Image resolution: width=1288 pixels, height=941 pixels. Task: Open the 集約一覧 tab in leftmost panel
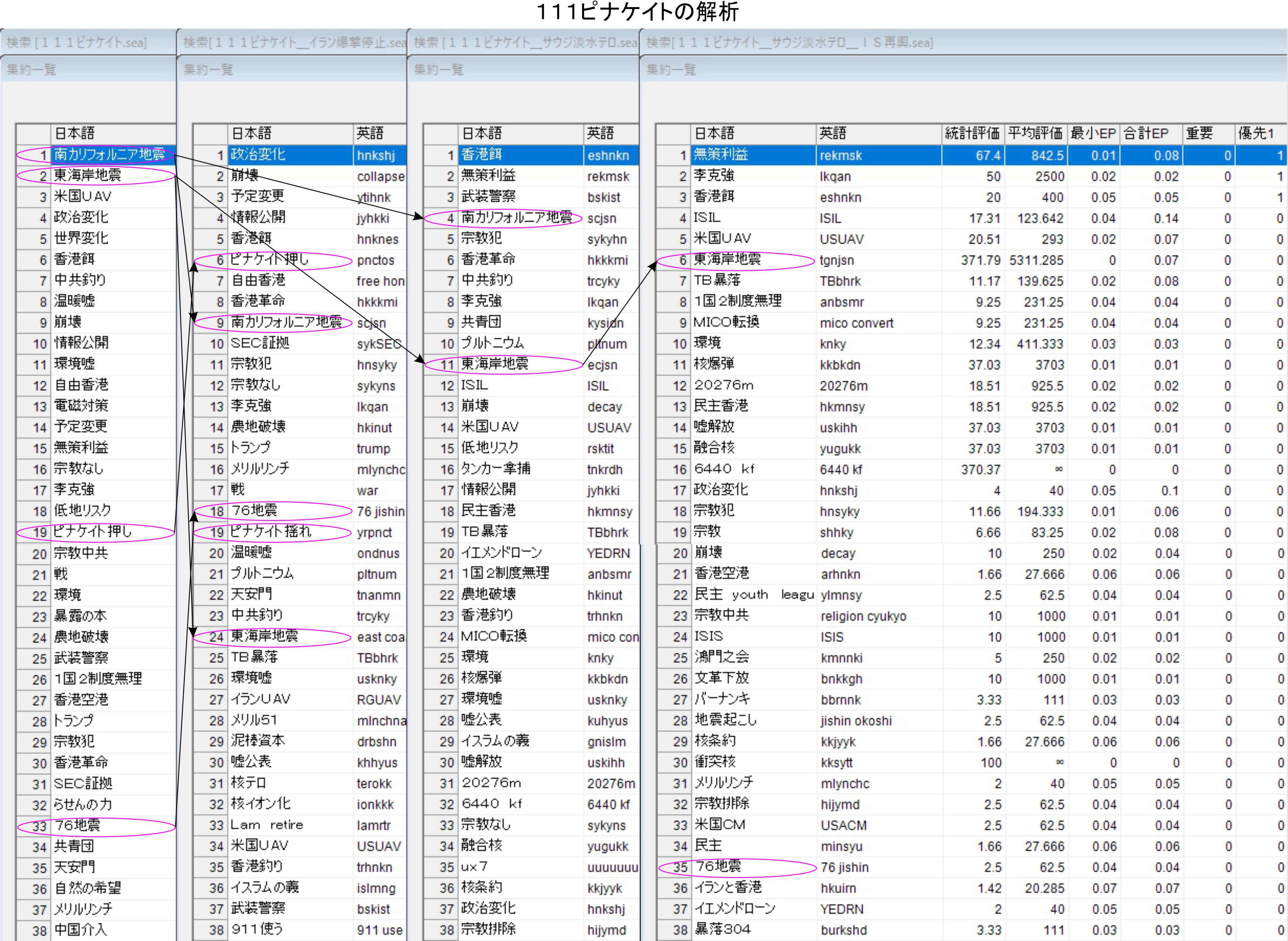32,70
